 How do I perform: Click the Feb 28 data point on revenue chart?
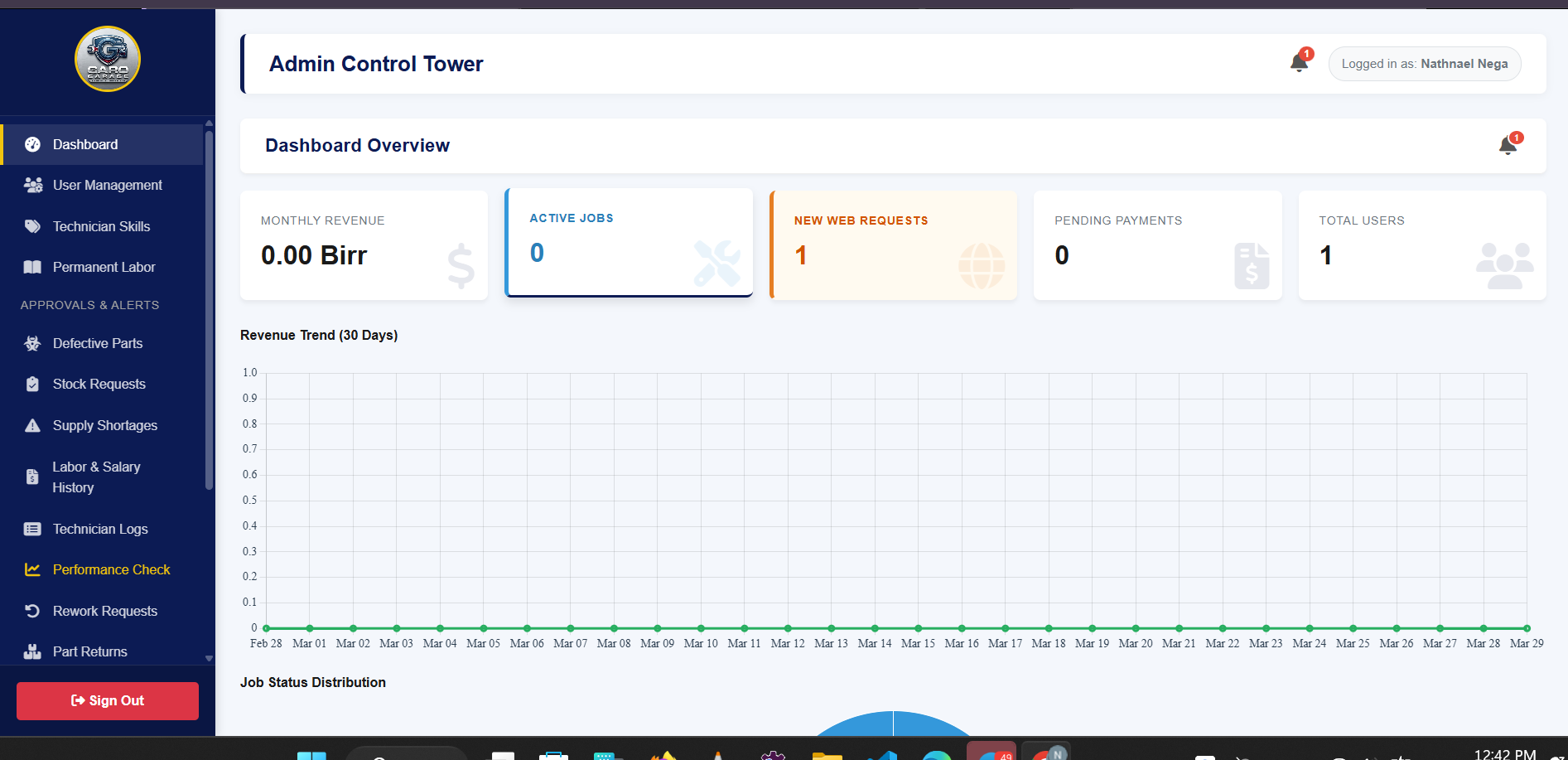click(x=266, y=628)
